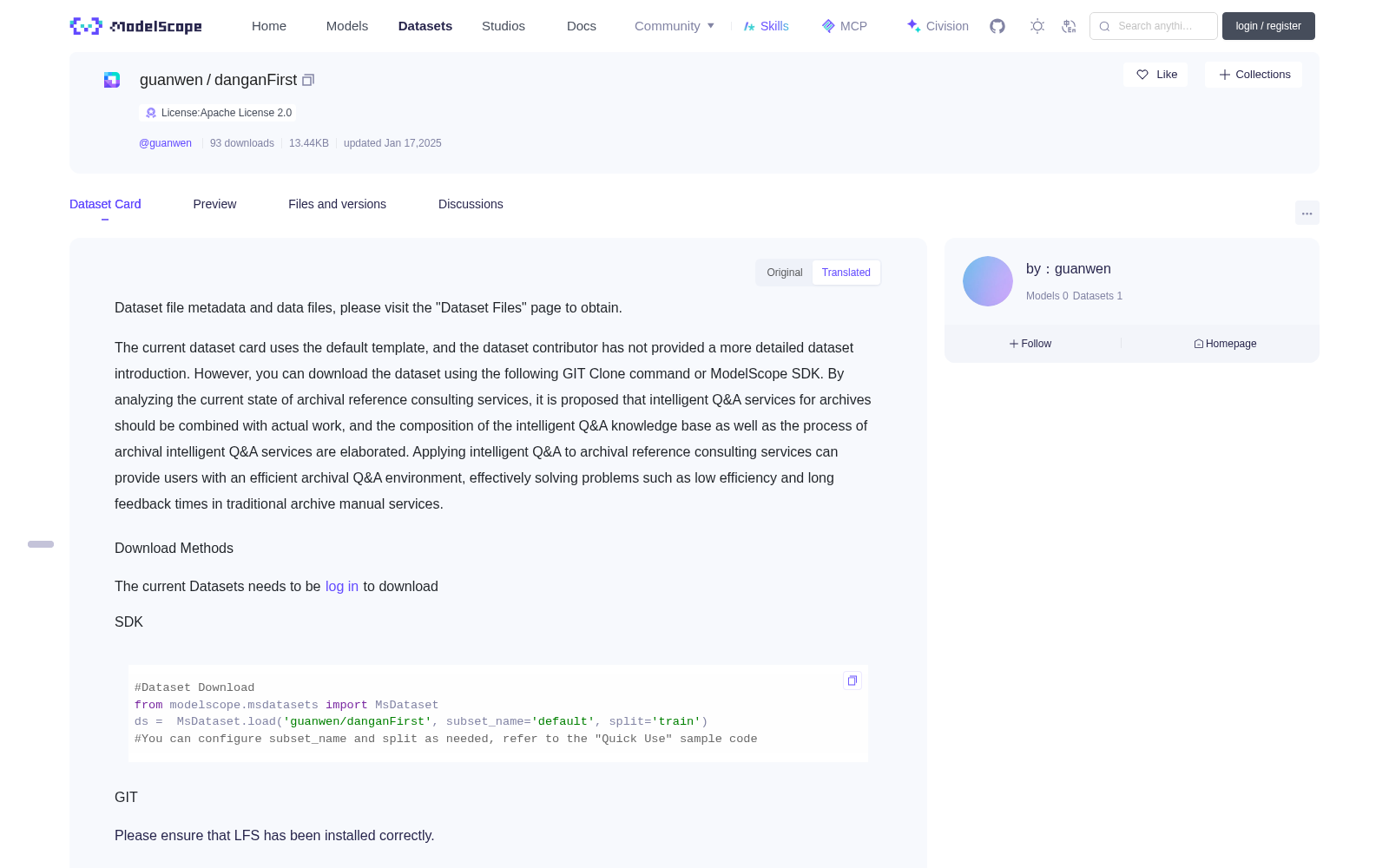The image size is (1389, 868).
Task: Show the Original card text
Action: (x=785, y=273)
